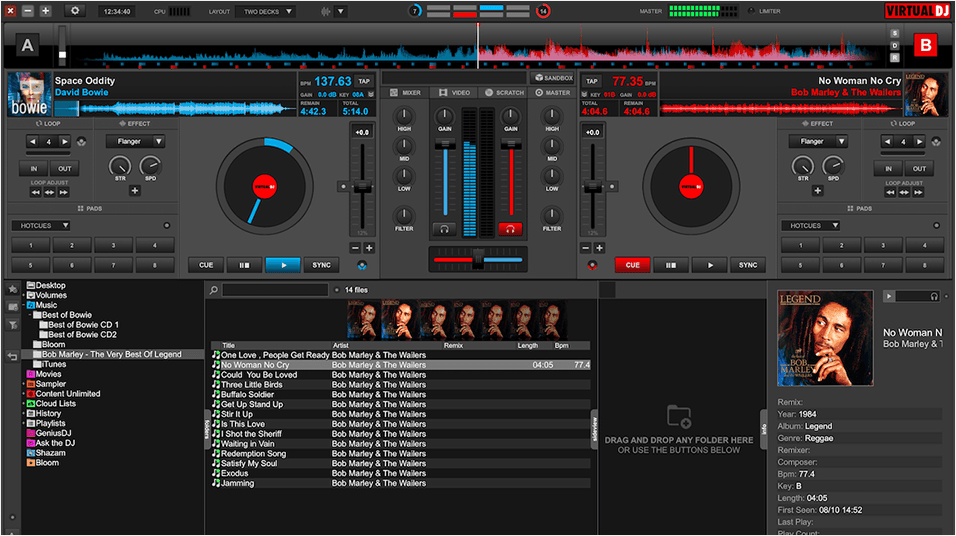Click the SYNC button on deck B
The height and width of the screenshot is (536, 956).
748,265
